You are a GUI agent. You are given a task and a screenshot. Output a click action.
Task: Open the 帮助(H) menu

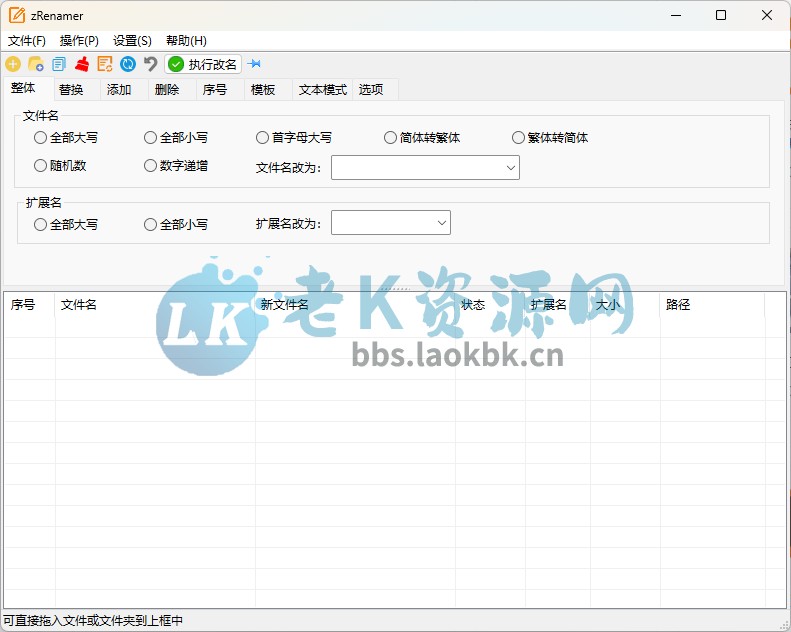(x=186, y=40)
